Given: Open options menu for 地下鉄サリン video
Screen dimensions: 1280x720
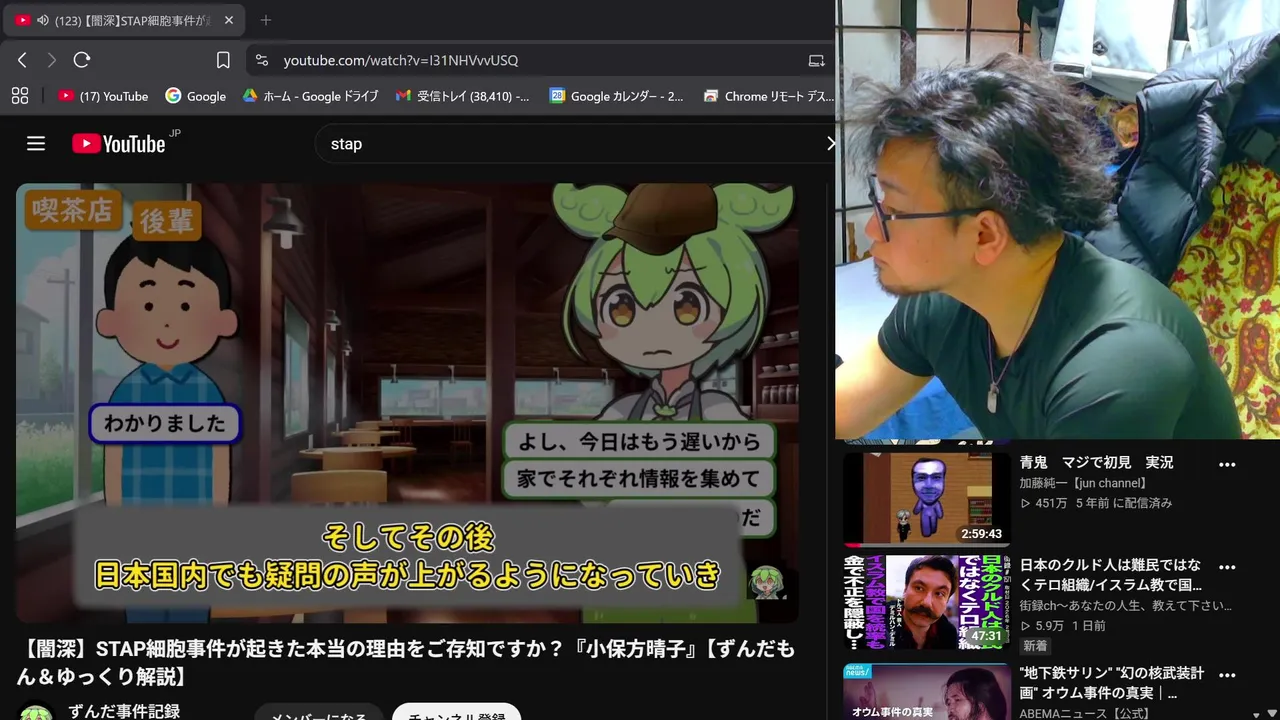Looking at the screenshot, I should (x=1227, y=675).
